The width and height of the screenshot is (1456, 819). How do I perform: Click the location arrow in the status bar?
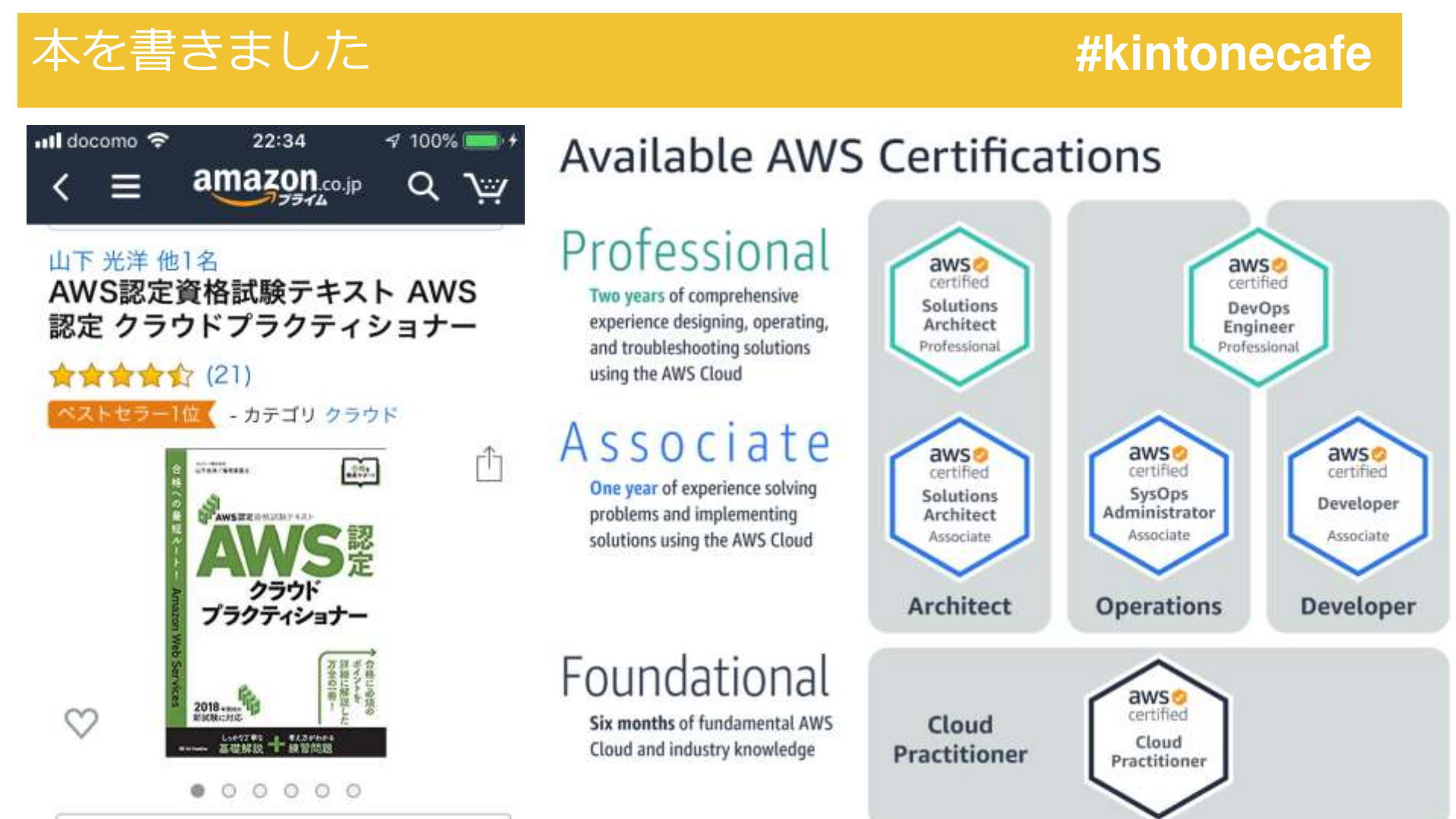pyautogui.click(x=393, y=141)
